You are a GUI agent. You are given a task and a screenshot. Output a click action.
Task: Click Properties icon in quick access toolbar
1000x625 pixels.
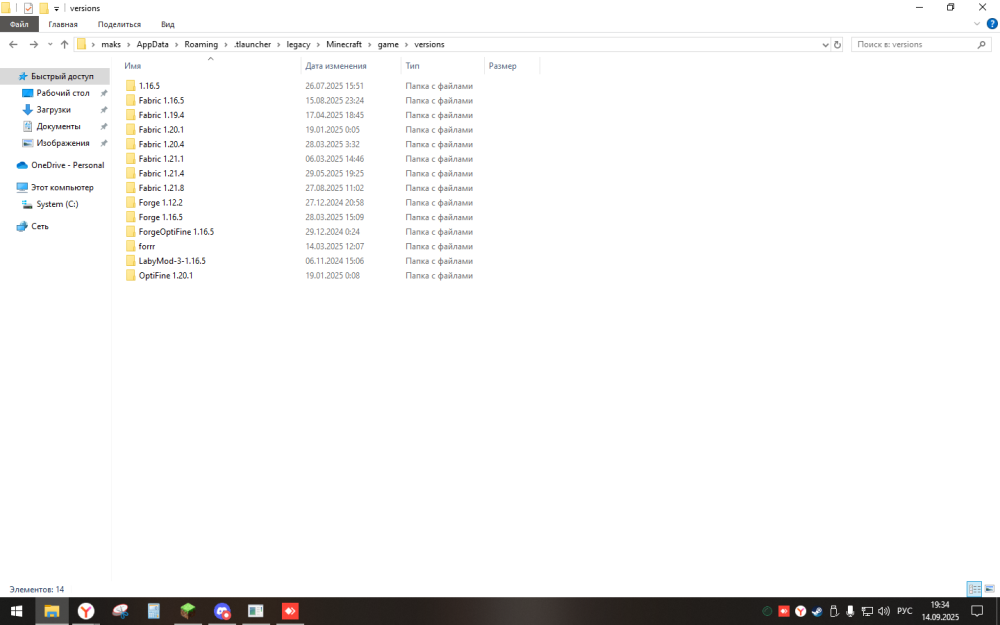[x=28, y=8]
